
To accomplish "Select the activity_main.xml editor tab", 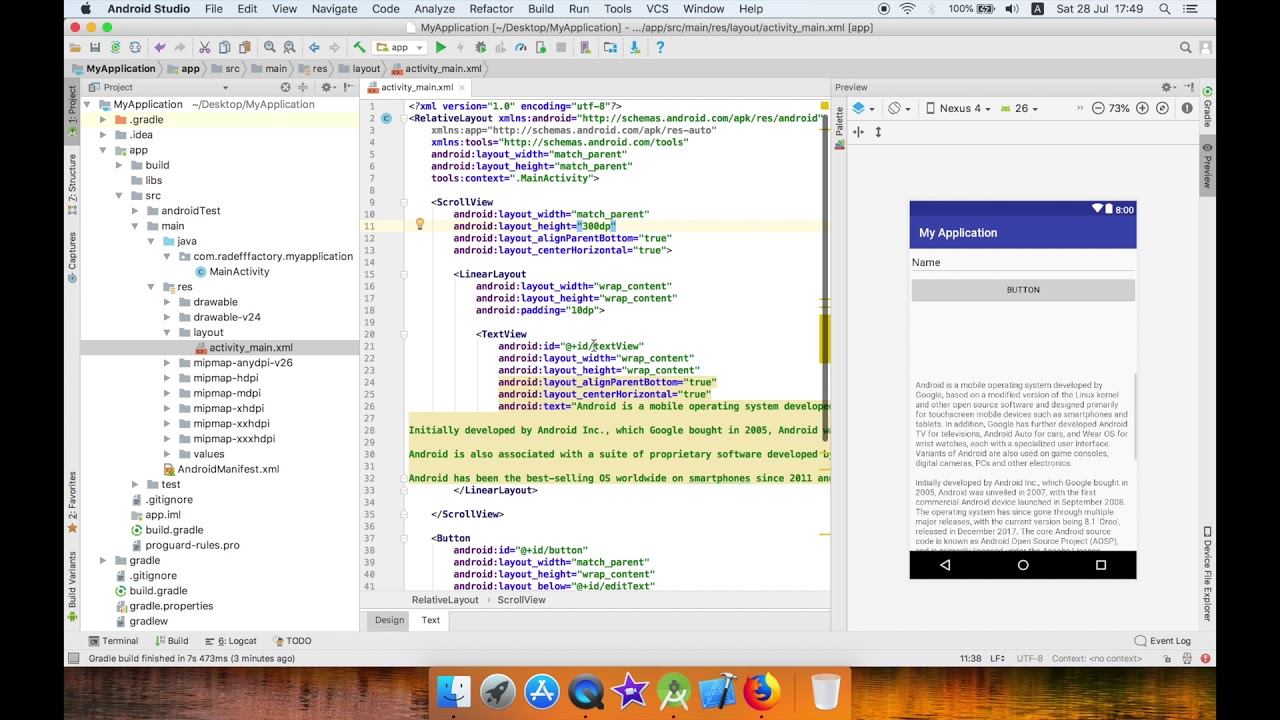I will (416, 87).
